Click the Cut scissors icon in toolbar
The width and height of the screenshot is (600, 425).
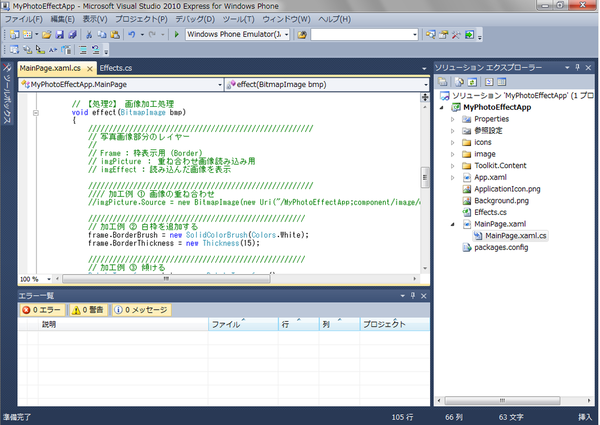click(89, 34)
